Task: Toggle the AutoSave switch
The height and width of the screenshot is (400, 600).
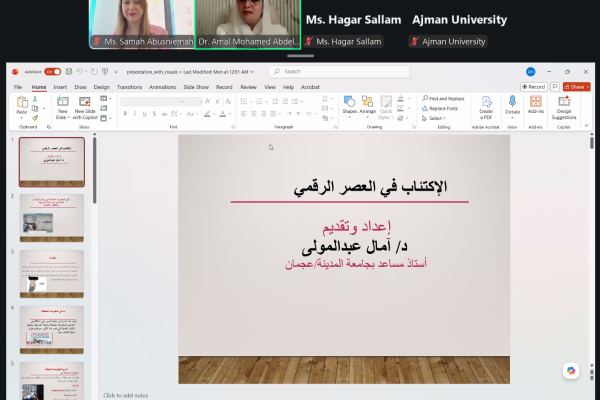Action: pyautogui.click(x=52, y=72)
